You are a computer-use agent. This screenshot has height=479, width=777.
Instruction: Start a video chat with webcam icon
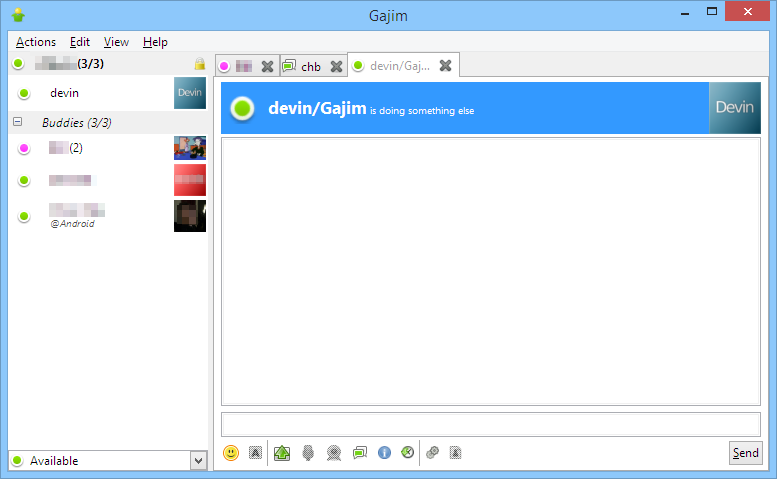334,453
